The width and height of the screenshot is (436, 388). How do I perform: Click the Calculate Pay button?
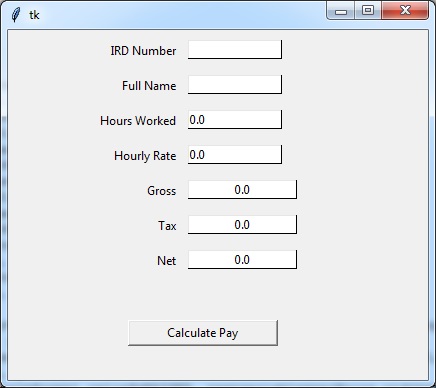click(x=203, y=333)
